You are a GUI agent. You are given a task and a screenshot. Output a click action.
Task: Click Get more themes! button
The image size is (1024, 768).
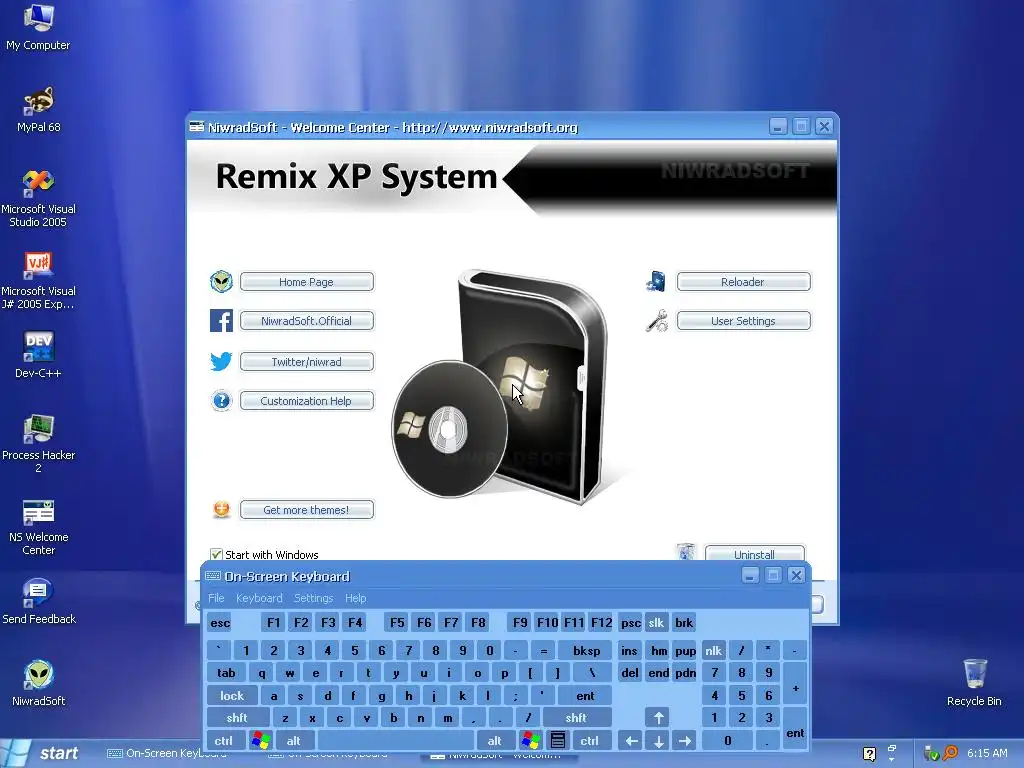click(307, 509)
